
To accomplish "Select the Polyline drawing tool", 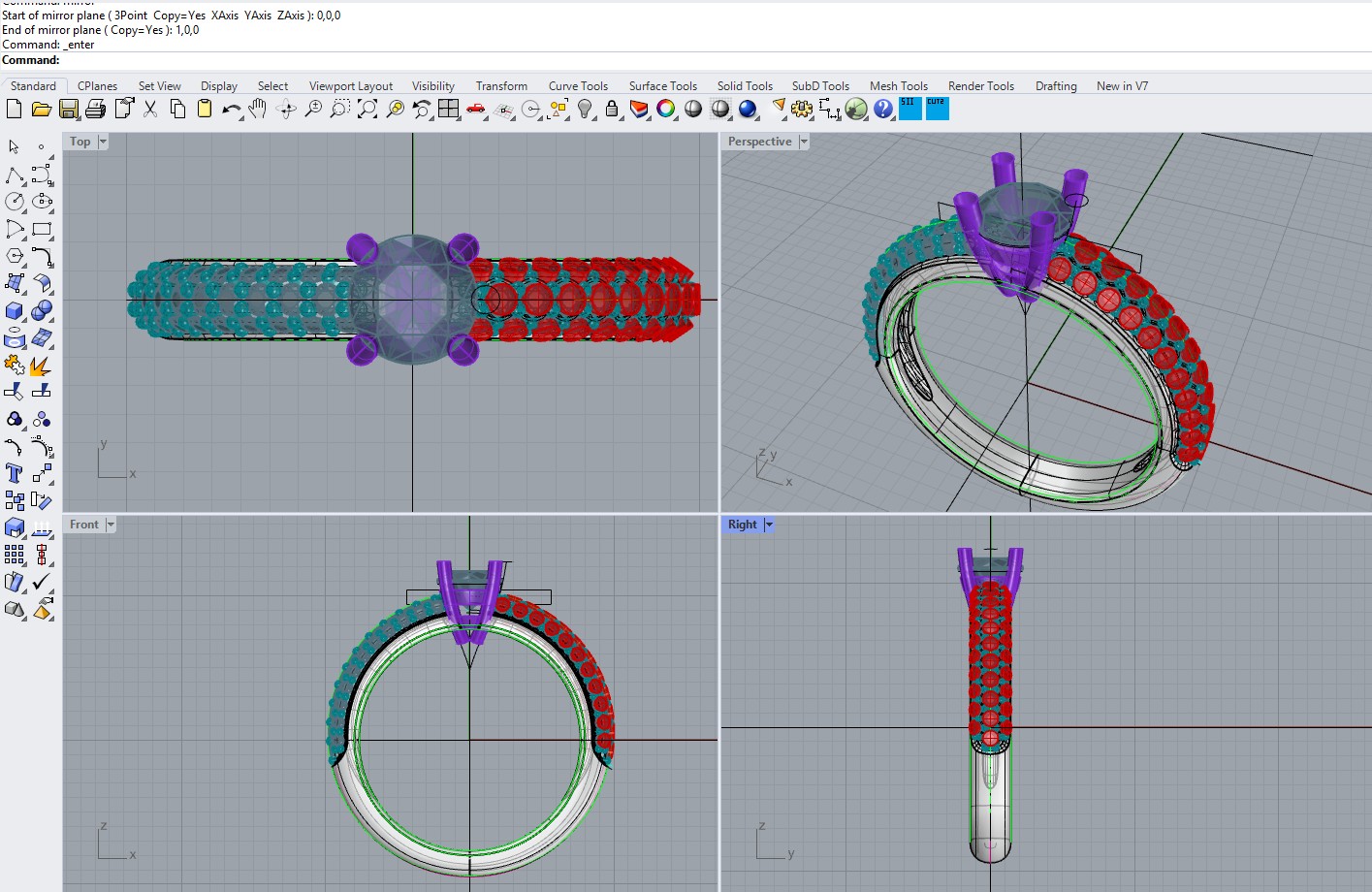I will coord(15,175).
